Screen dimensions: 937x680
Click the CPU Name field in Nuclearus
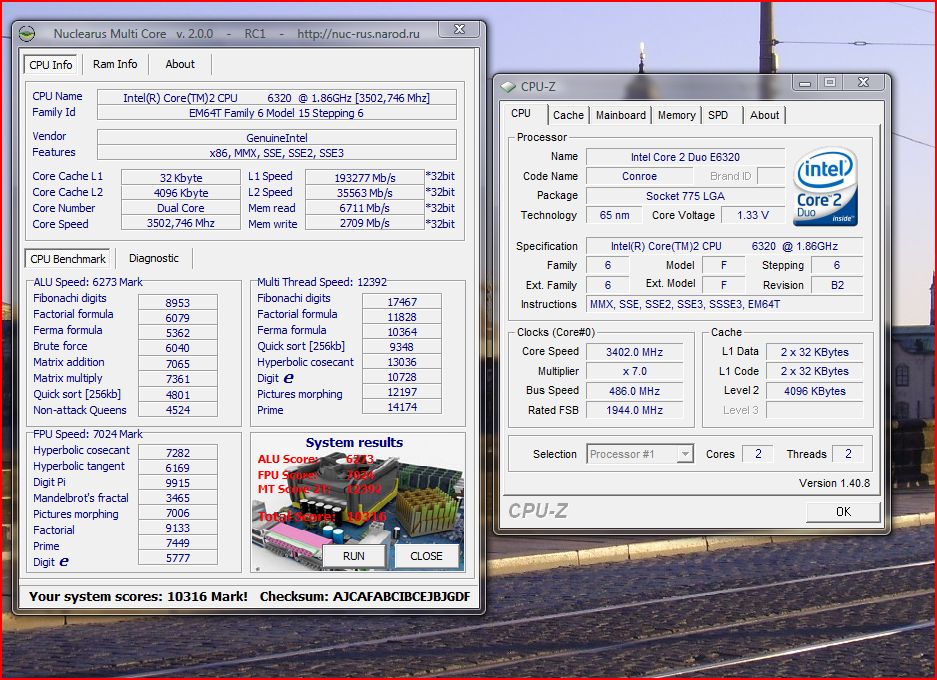[x=276, y=98]
